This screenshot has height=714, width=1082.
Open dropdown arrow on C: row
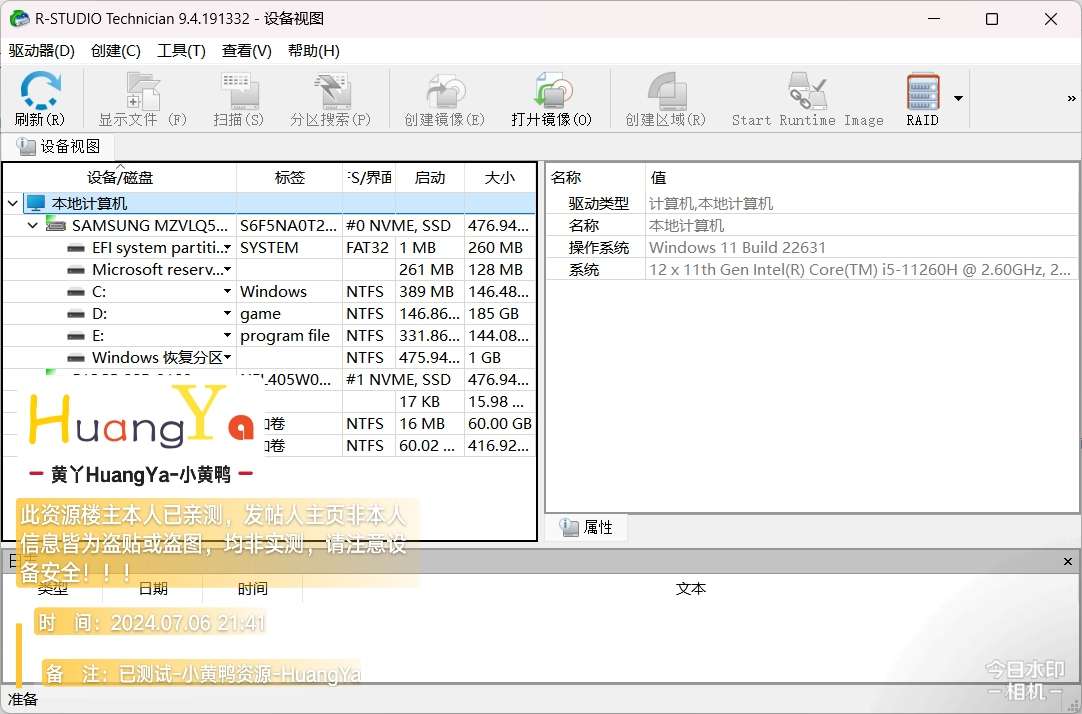(x=228, y=292)
